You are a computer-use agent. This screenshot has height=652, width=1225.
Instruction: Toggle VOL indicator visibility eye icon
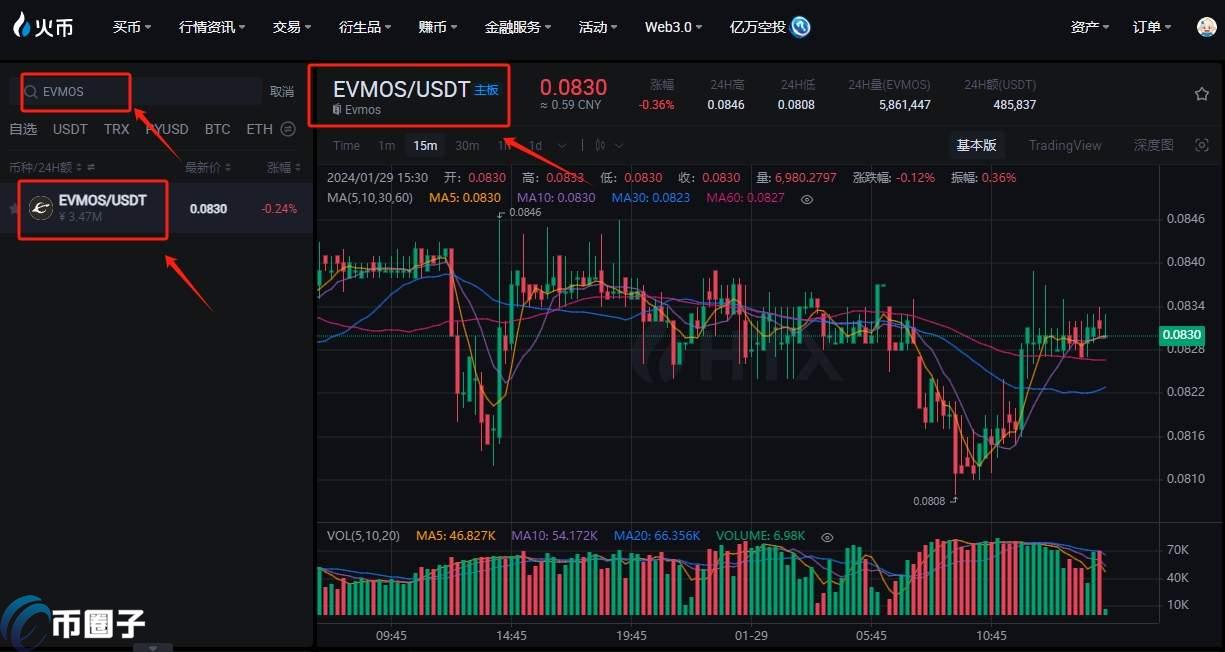point(827,537)
